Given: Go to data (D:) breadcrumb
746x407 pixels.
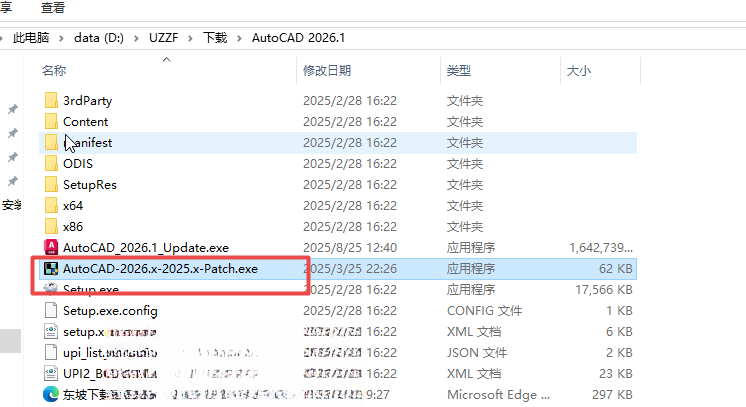Looking at the screenshot, I should point(98,38).
